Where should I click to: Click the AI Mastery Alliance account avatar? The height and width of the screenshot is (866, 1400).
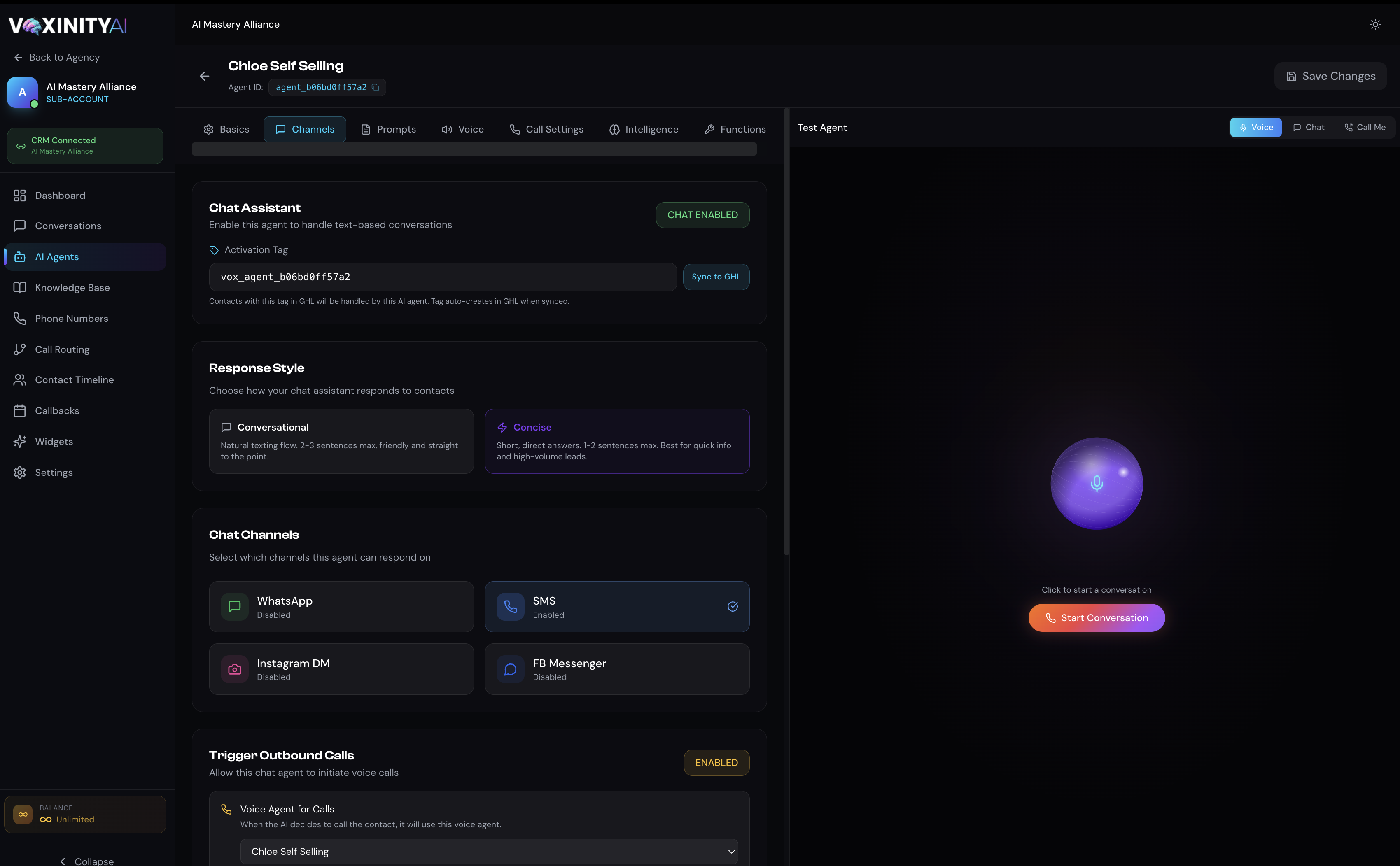22,92
